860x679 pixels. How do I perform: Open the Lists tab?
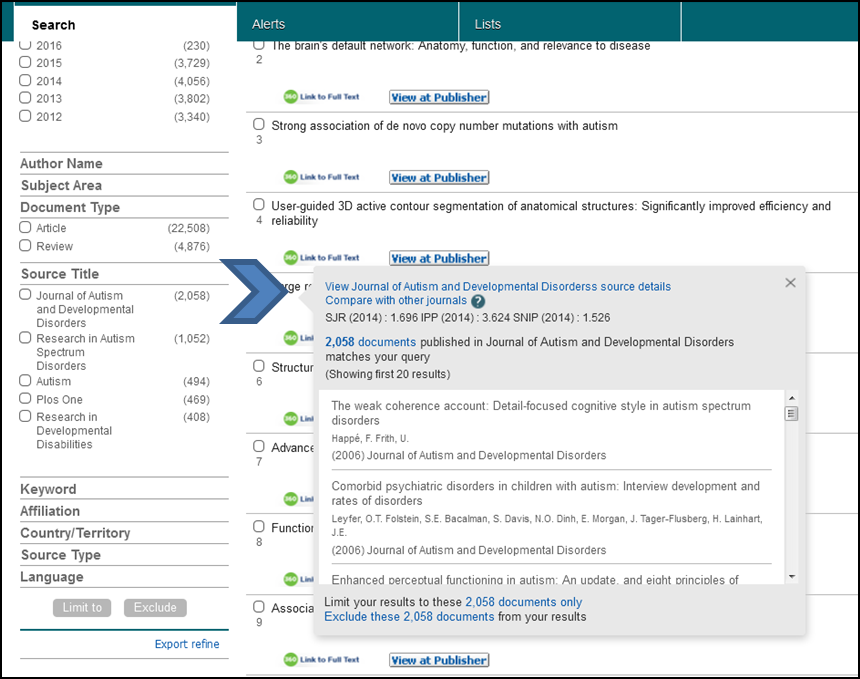488,24
